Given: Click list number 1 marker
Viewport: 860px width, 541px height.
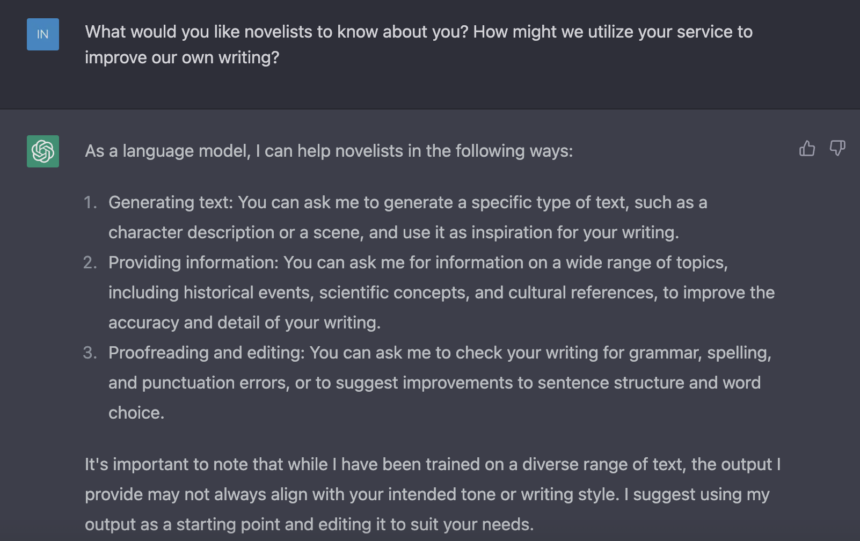Looking at the screenshot, I should click(90, 202).
